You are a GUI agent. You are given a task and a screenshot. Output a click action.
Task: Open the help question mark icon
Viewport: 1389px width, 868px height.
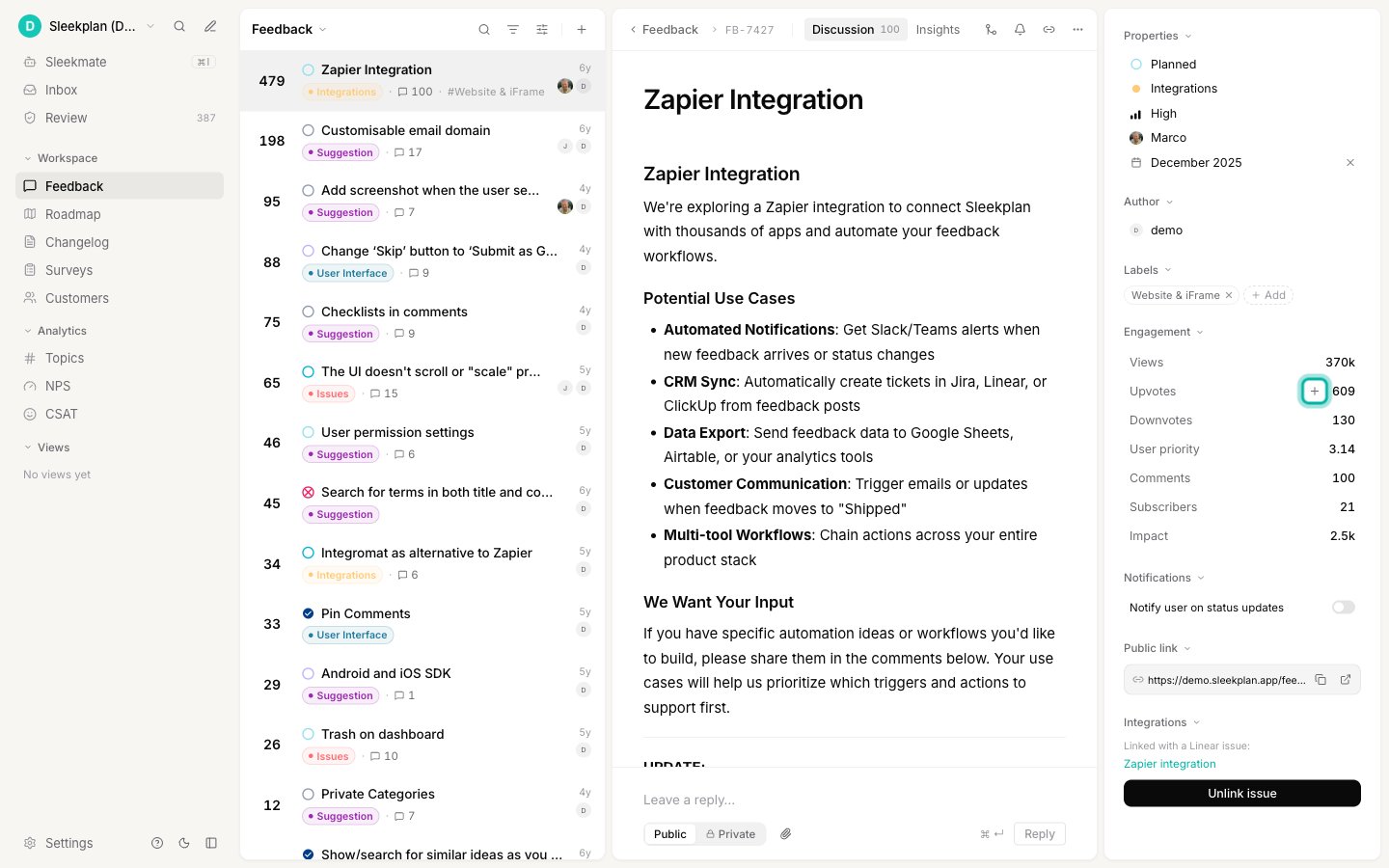pos(157,843)
